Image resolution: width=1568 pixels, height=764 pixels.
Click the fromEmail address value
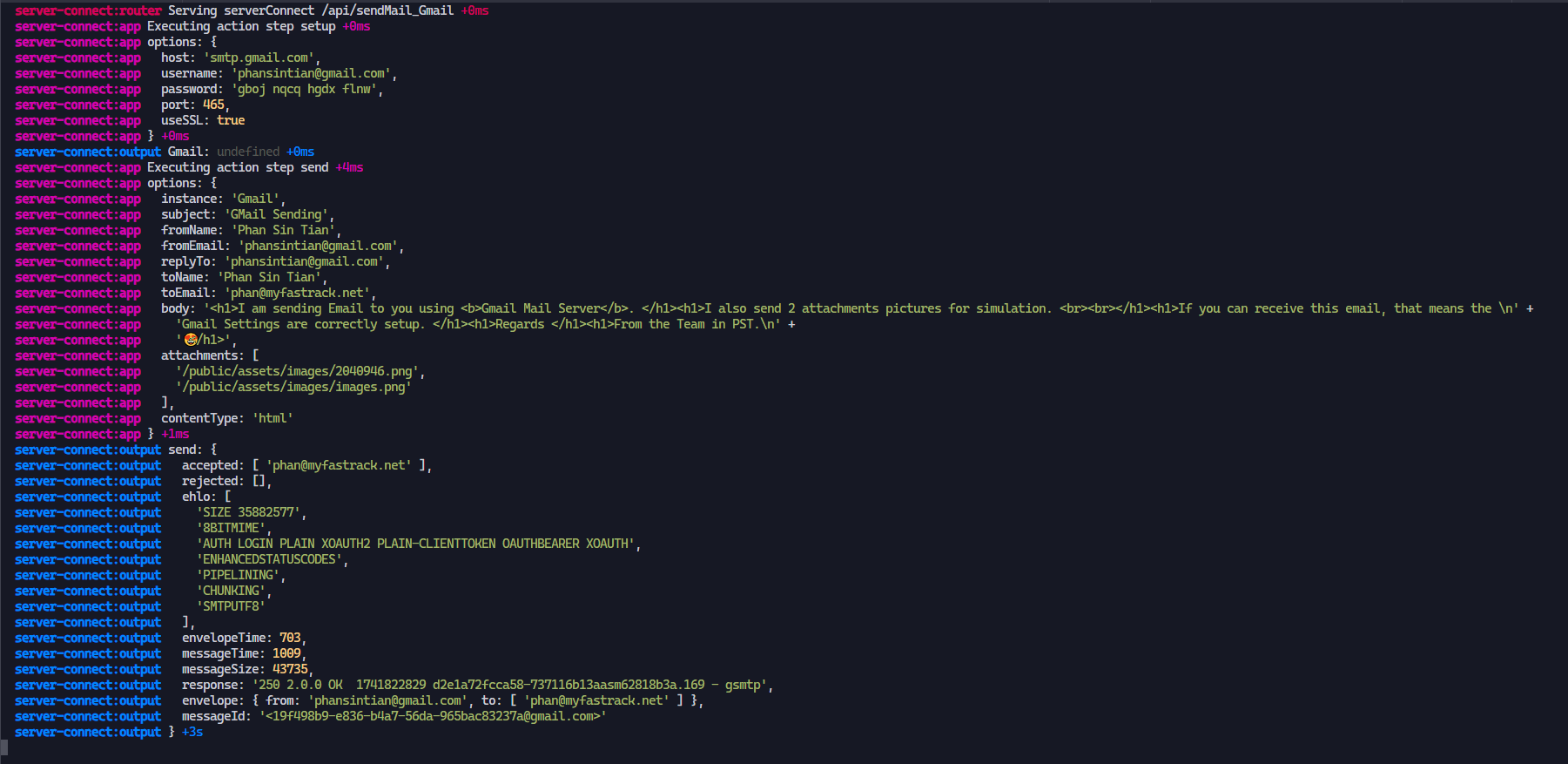[x=319, y=246]
